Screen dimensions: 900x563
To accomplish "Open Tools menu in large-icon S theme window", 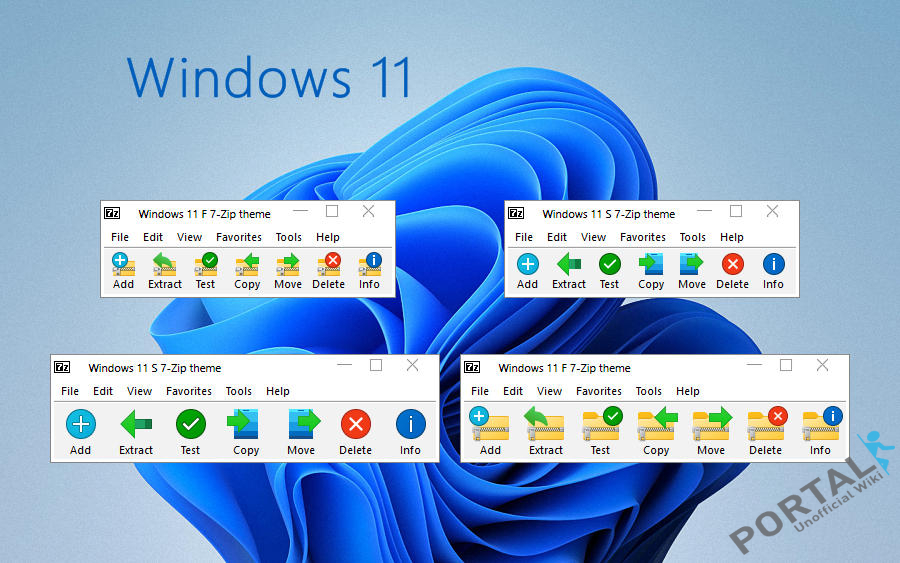I will (238, 391).
